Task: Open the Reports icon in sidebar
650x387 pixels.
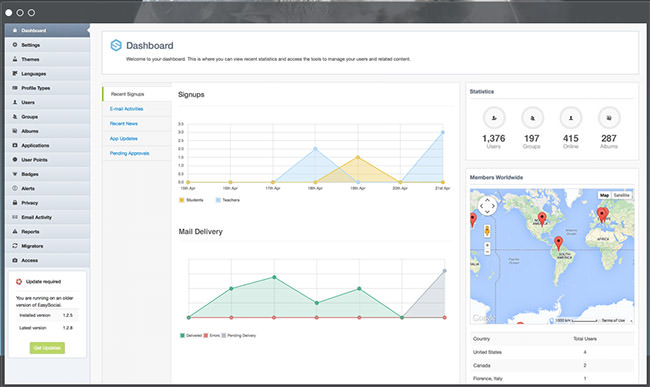Action: (15, 231)
